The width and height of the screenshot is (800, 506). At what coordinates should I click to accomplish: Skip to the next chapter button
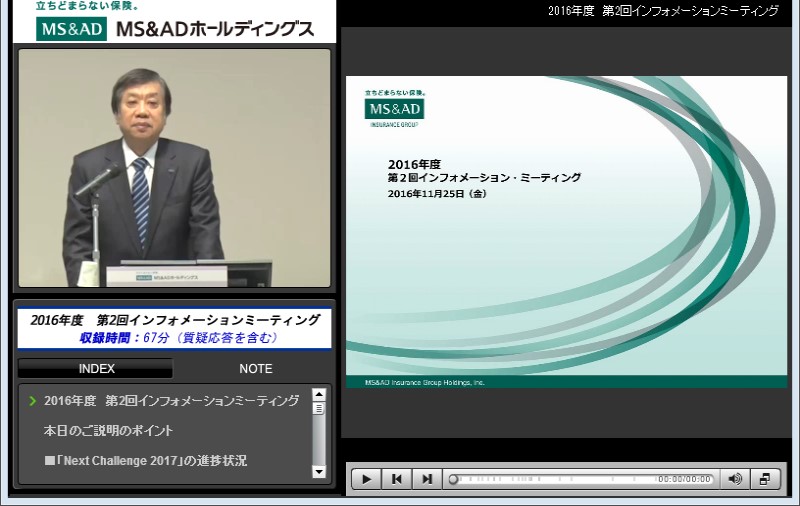[x=427, y=479]
